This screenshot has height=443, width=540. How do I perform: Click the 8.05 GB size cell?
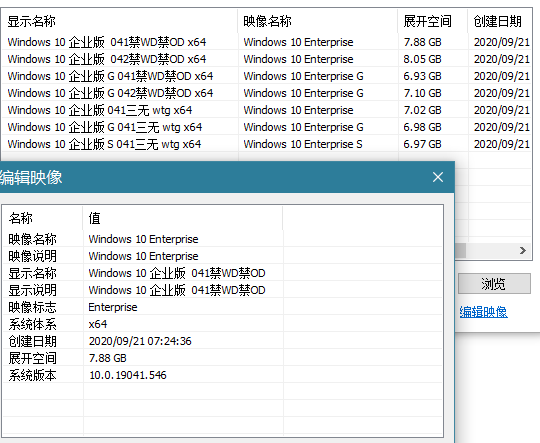(x=422, y=59)
